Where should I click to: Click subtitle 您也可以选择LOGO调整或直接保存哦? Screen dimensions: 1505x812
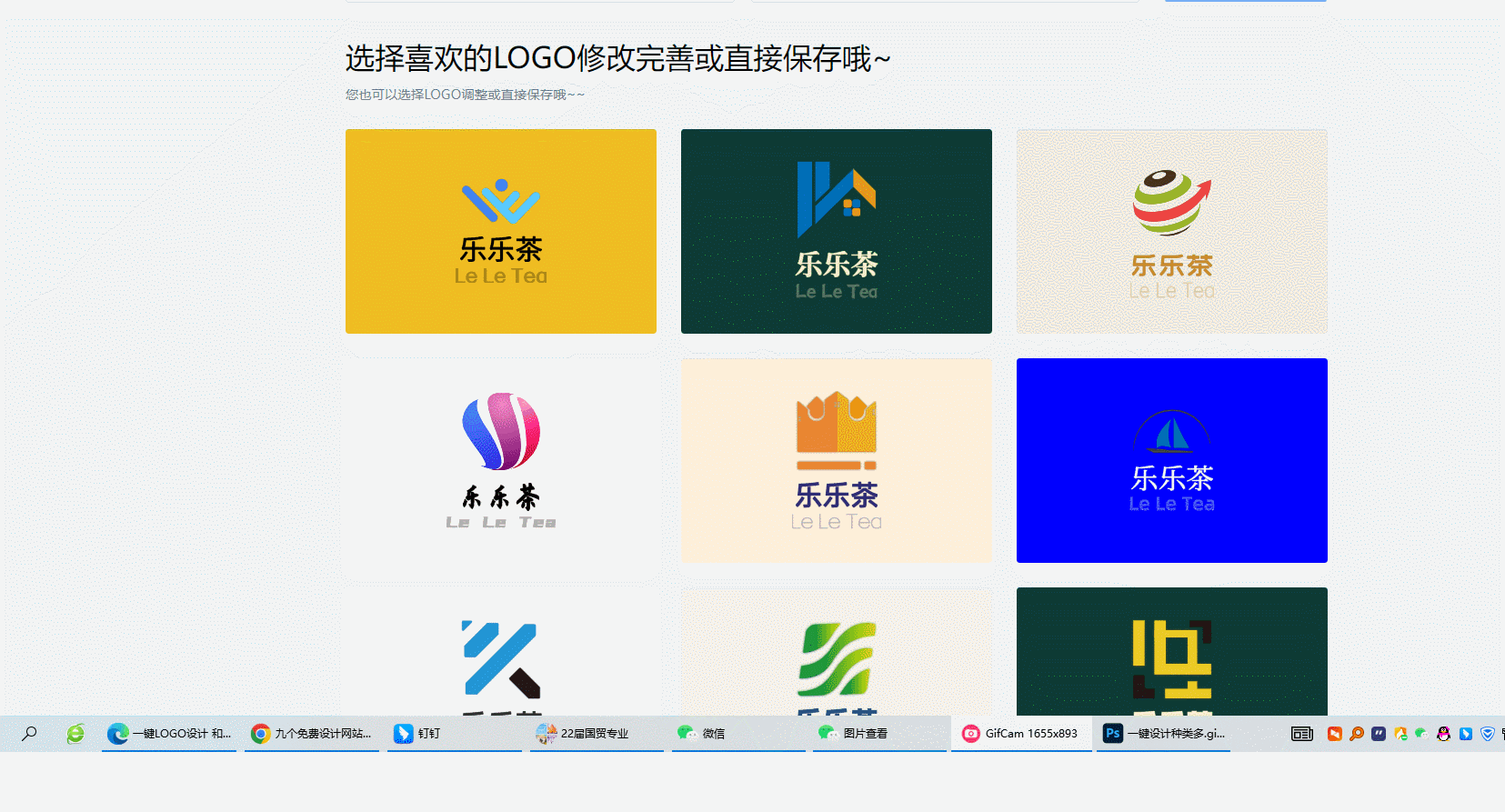[x=465, y=95]
